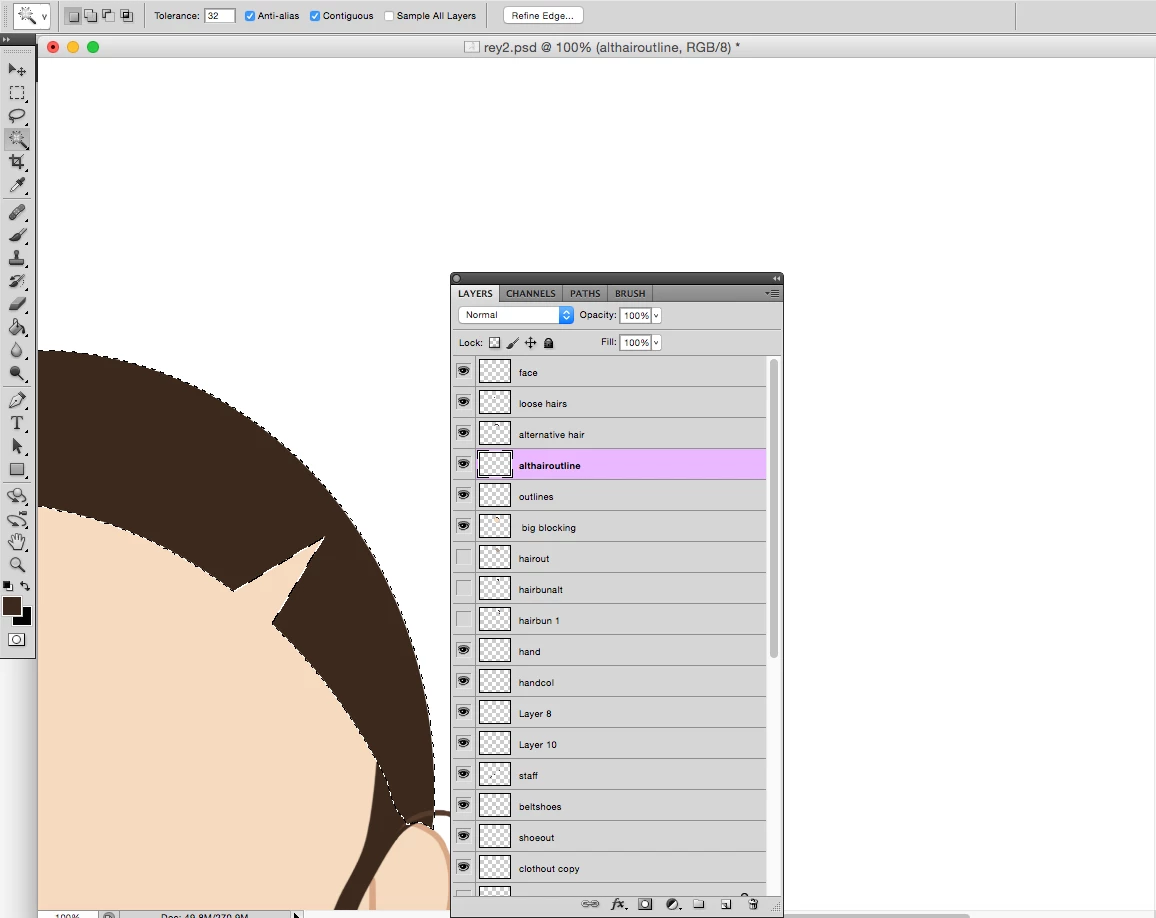Show the hairout layer
Screen dimensions: 1156x918
[x=463, y=557]
